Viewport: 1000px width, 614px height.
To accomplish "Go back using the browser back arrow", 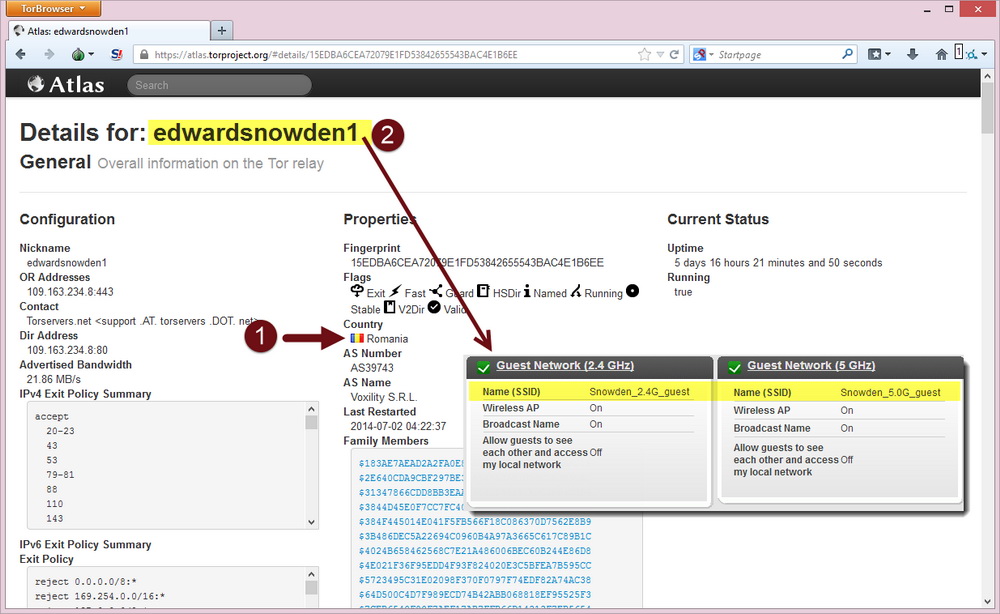I will pyautogui.click(x=20, y=54).
